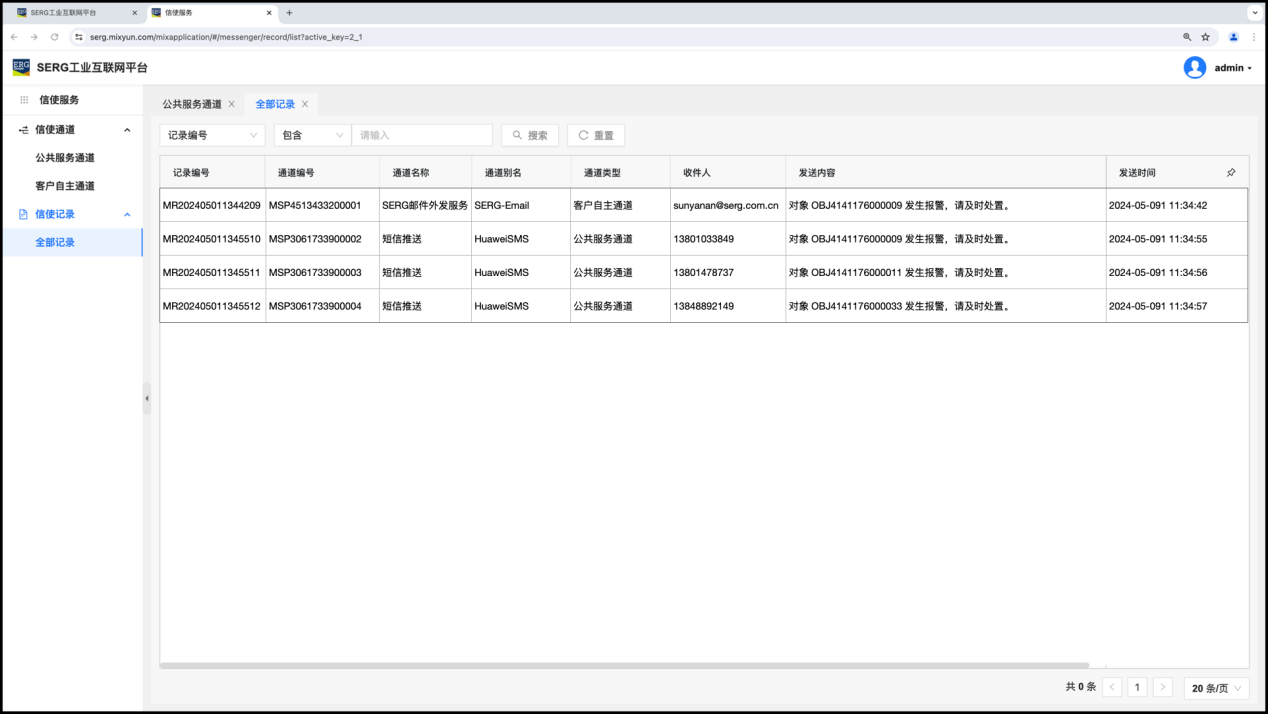Change page size via 20 条/页 dropdown
1268x714 pixels.
pos(1216,688)
